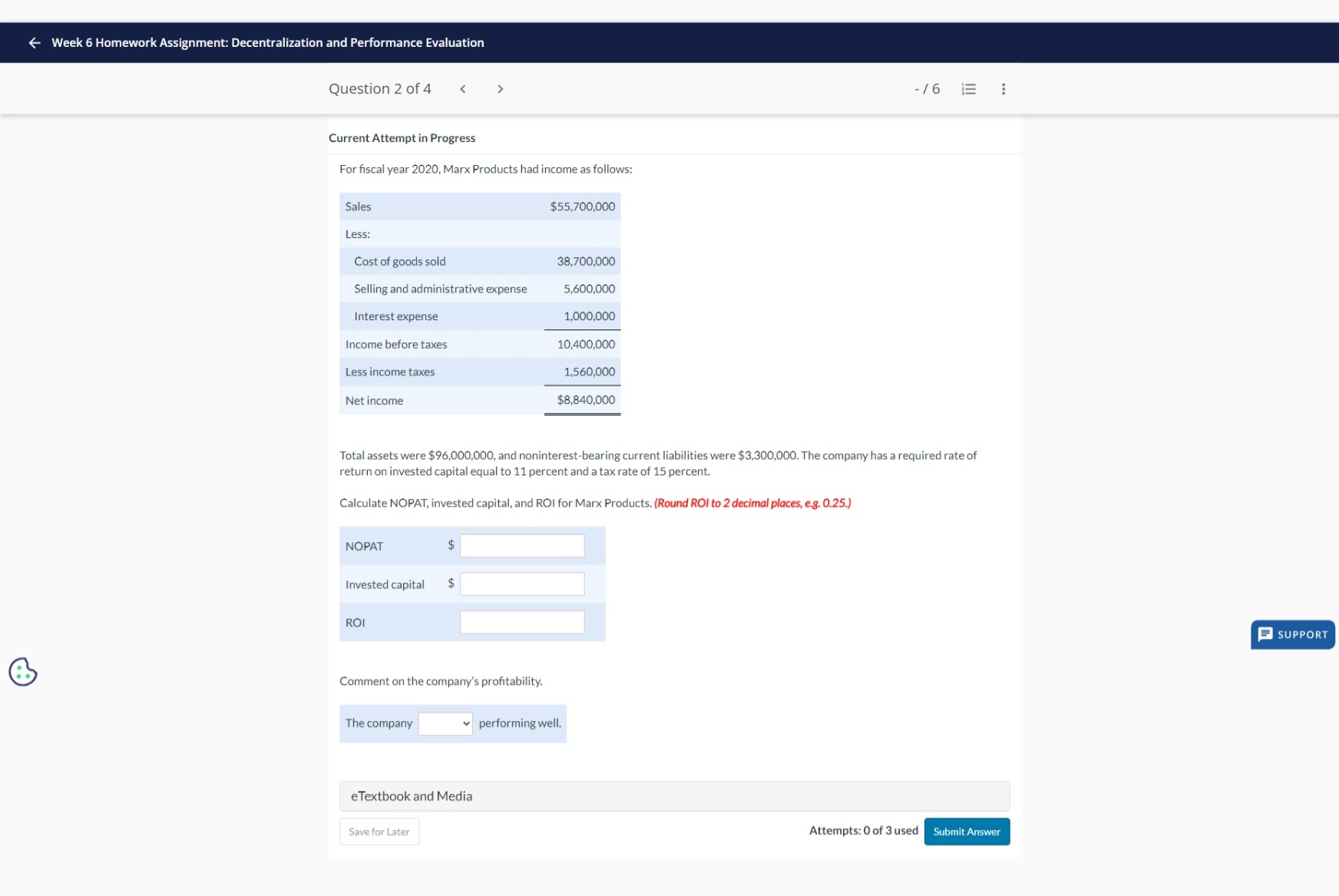This screenshot has width=1339, height=896.
Task: Navigate back using the left chevron icon
Action: coord(463,89)
